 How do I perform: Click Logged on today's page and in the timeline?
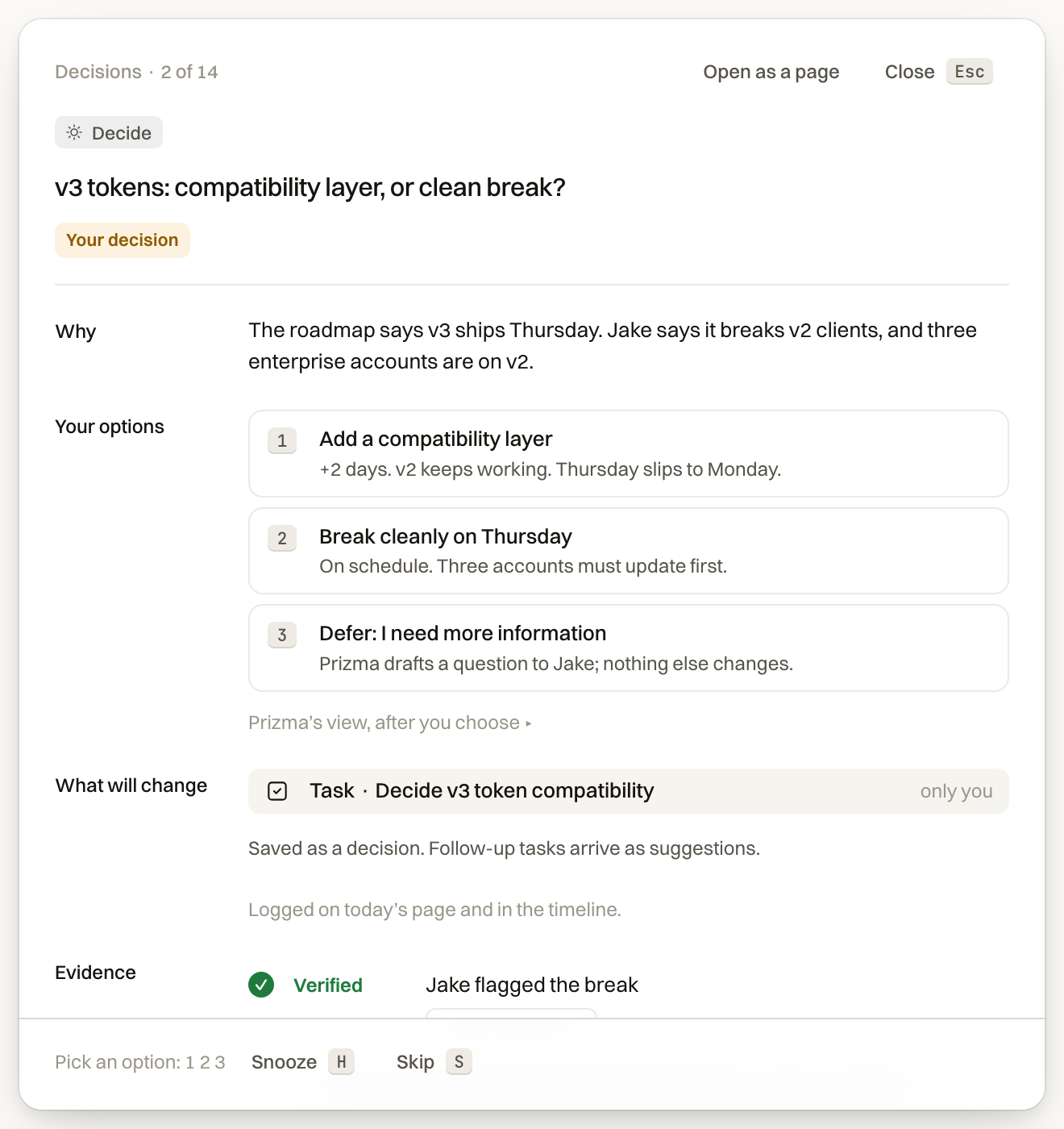(x=434, y=910)
